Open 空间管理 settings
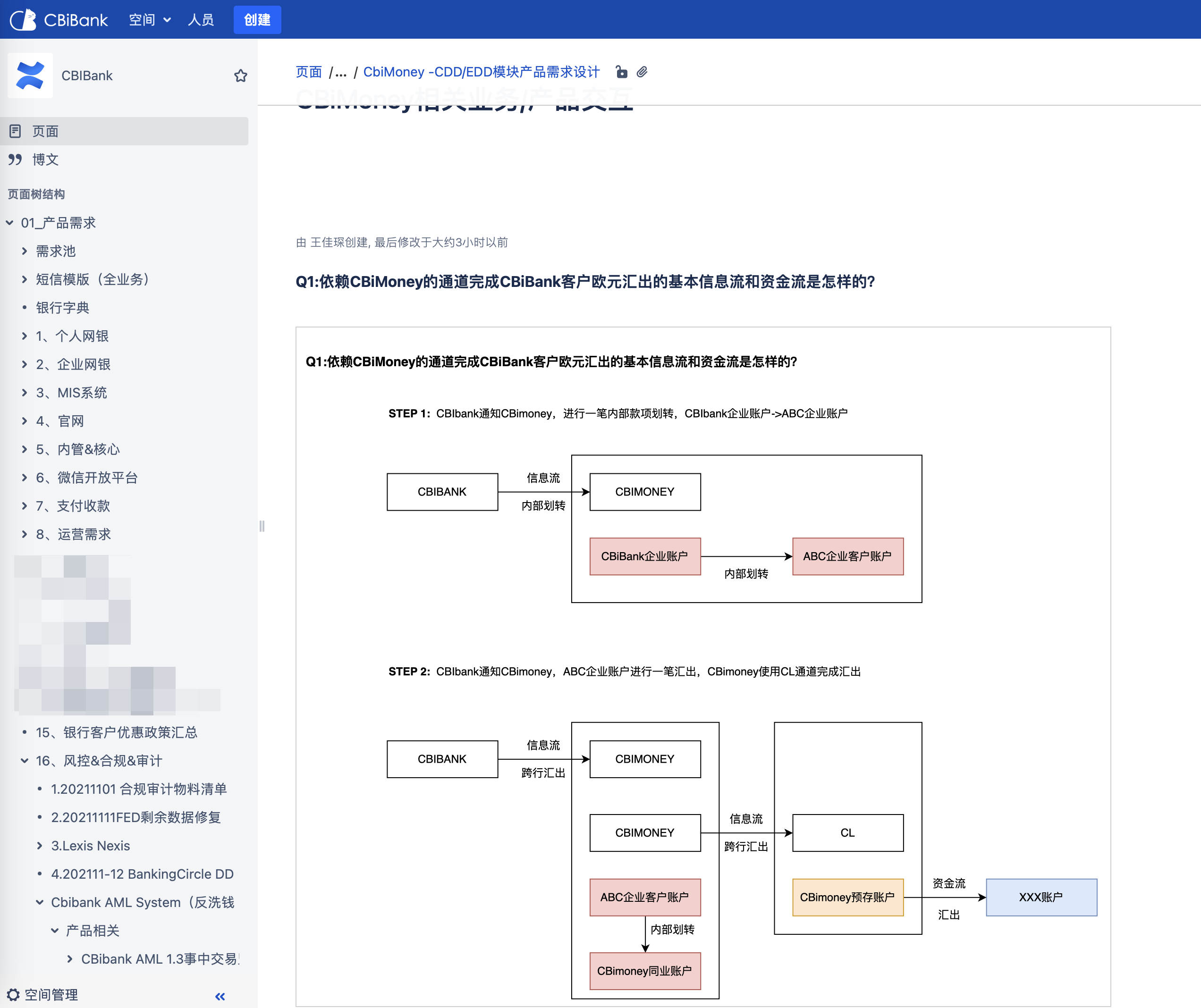 [x=43, y=995]
